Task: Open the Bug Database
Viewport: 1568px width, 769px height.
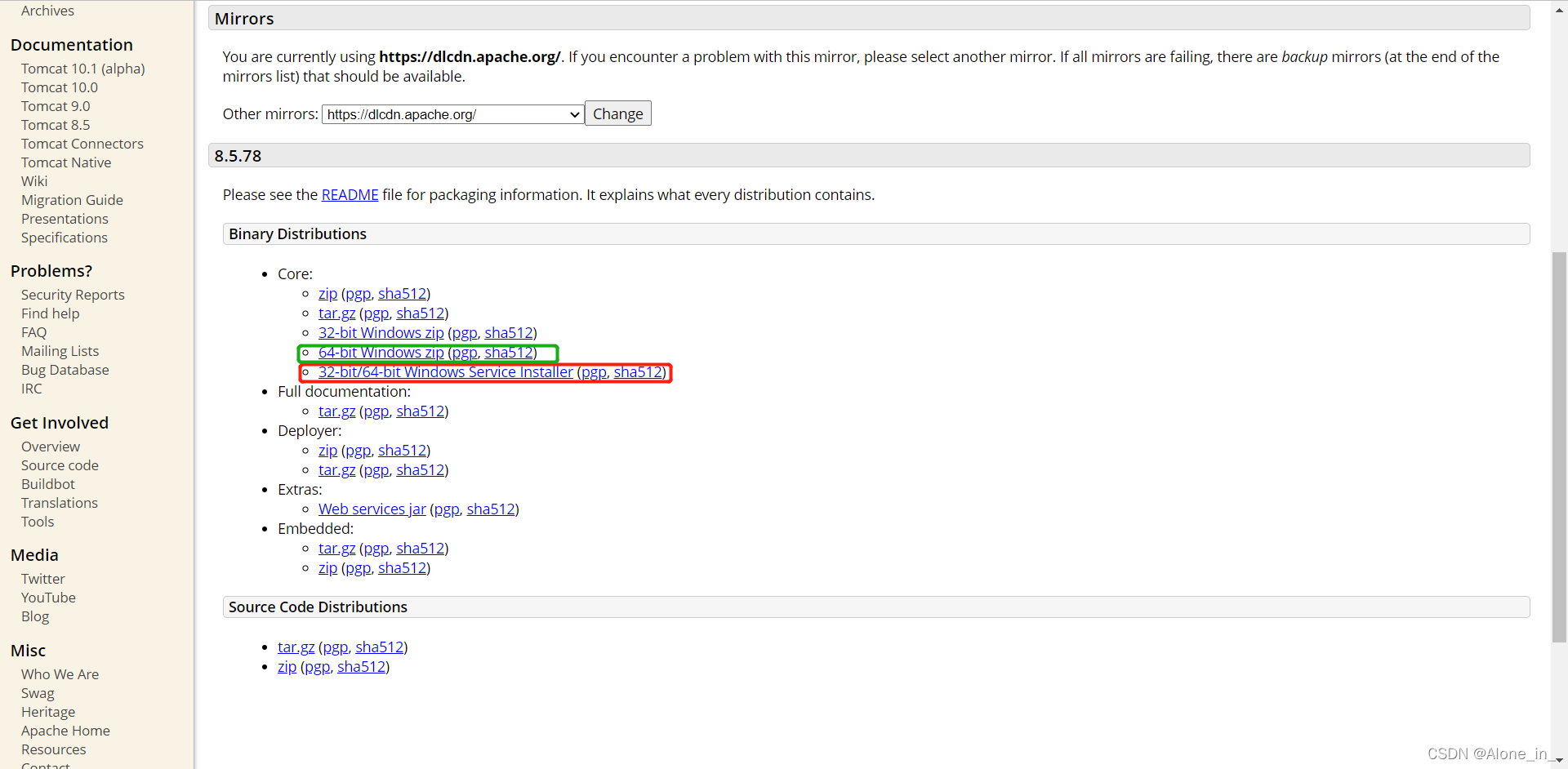Action: coord(65,370)
